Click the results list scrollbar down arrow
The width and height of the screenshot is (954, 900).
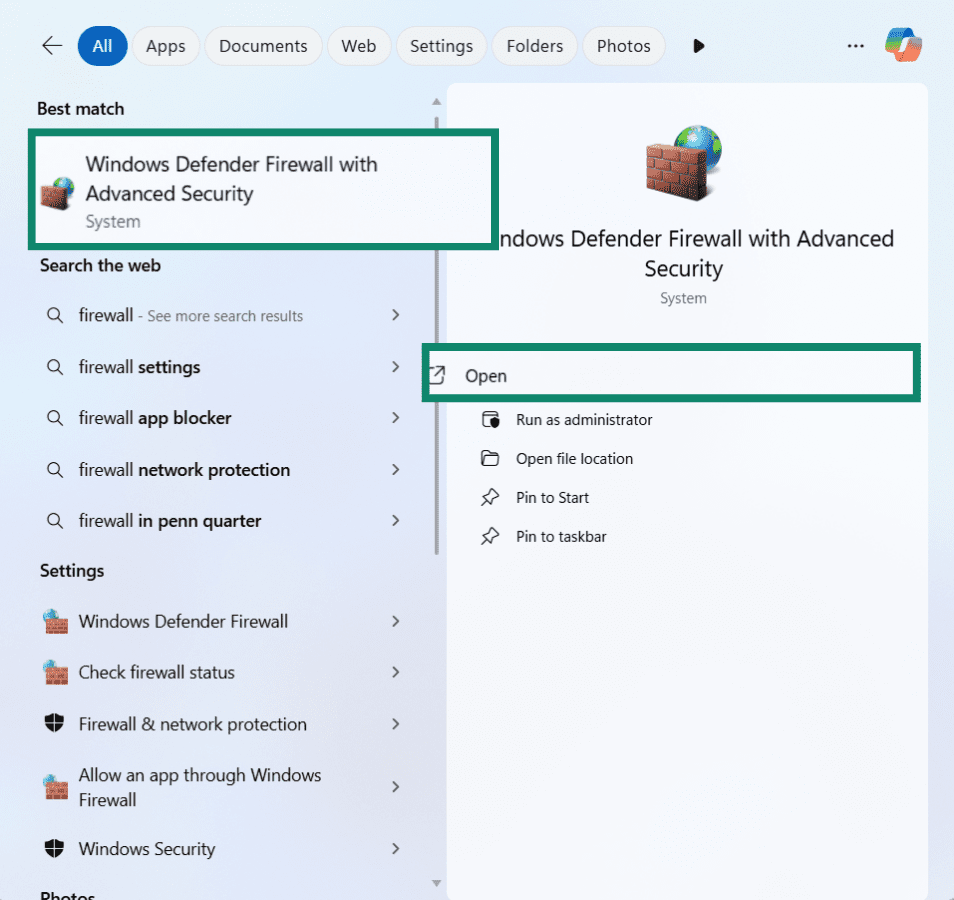click(x=436, y=883)
